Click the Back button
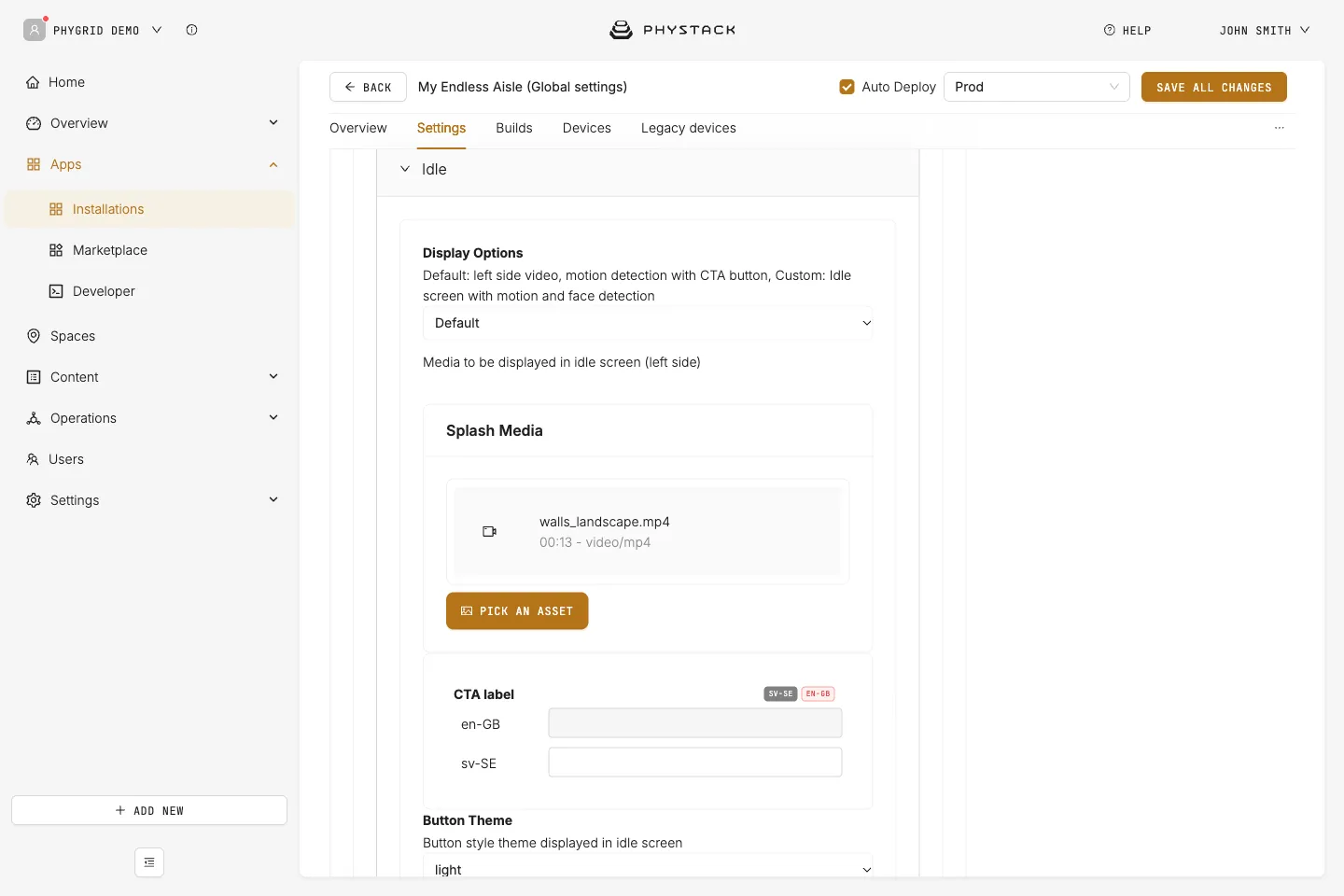 tap(368, 87)
